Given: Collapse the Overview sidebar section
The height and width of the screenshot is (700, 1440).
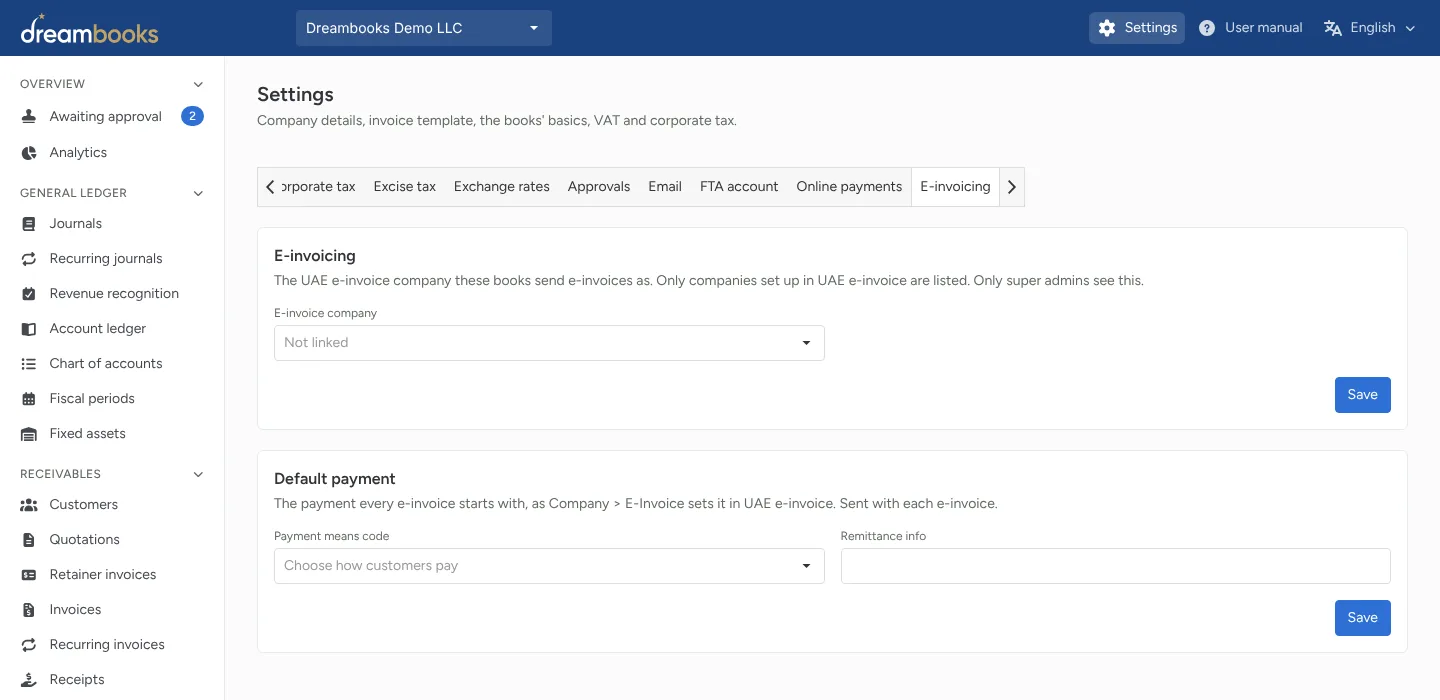Looking at the screenshot, I should [198, 84].
